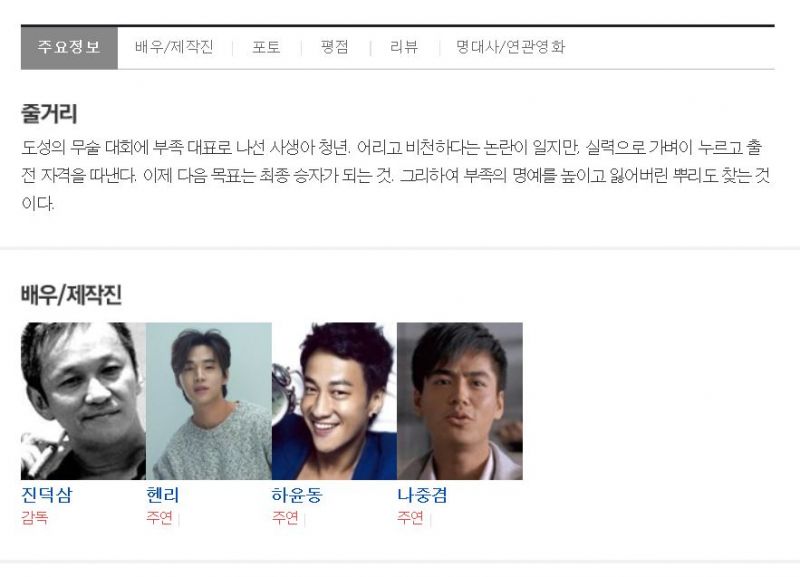Open the 평점 tab
Screen dimensions: 800x577
[x=335, y=47]
